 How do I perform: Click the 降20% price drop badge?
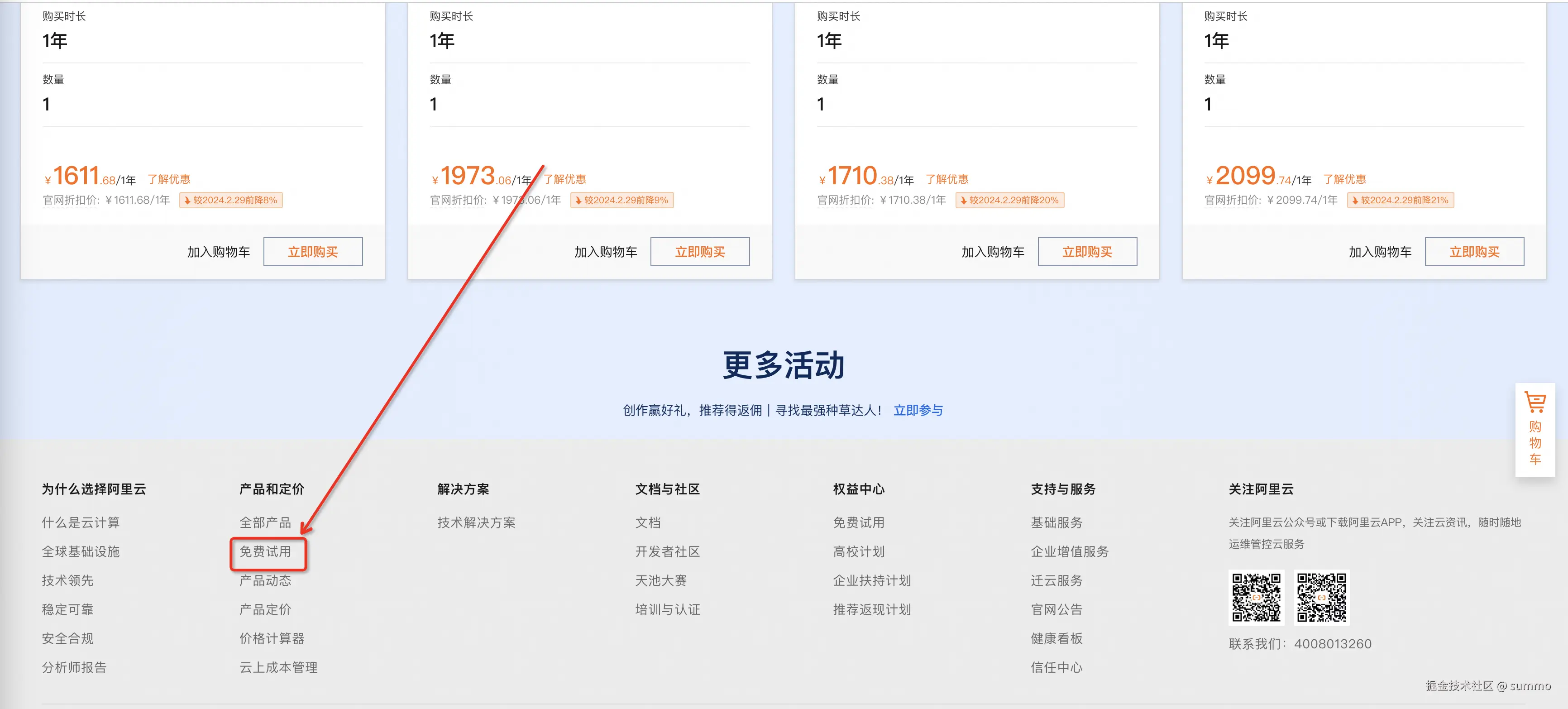1009,200
